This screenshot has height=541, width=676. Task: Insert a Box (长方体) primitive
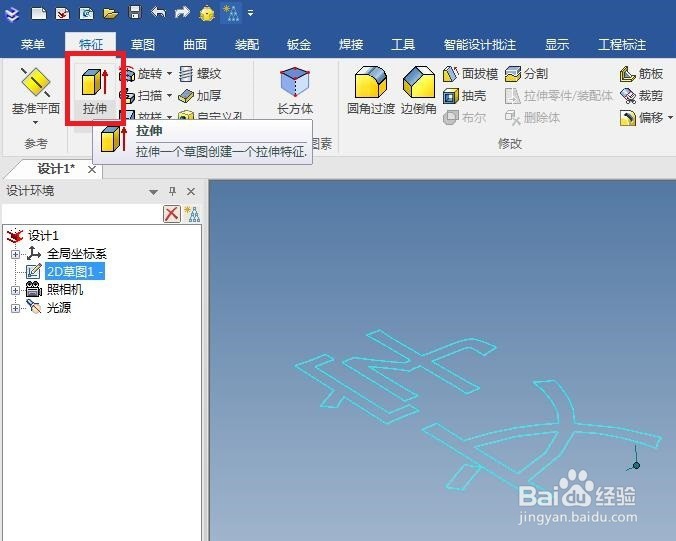point(295,91)
